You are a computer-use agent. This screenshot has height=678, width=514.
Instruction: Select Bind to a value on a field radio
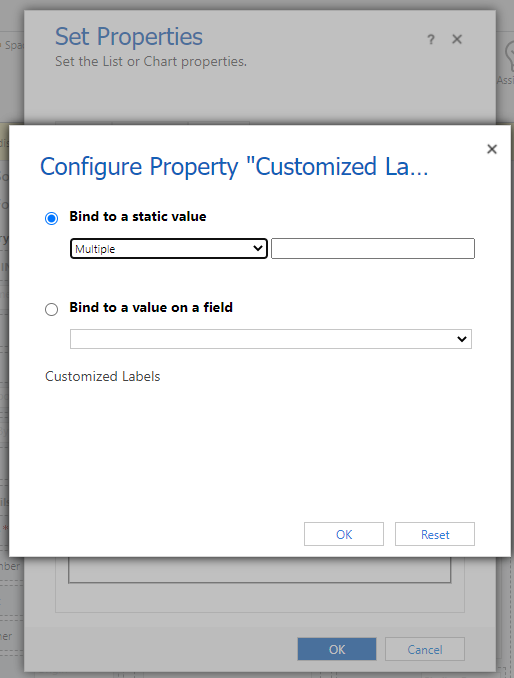pos(51,309)
